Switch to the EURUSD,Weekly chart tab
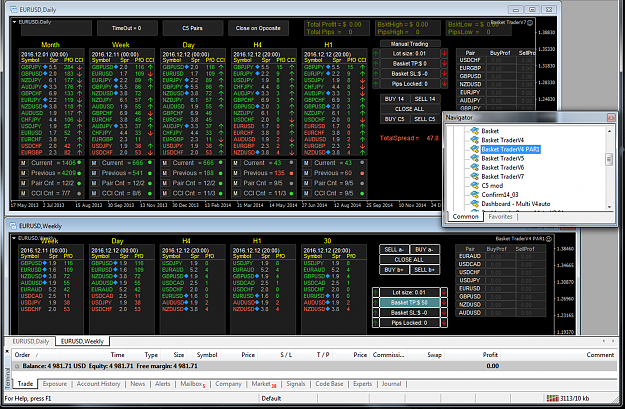Image resolution: width=625 pixels, height=409 pixels. coord(82,341)
